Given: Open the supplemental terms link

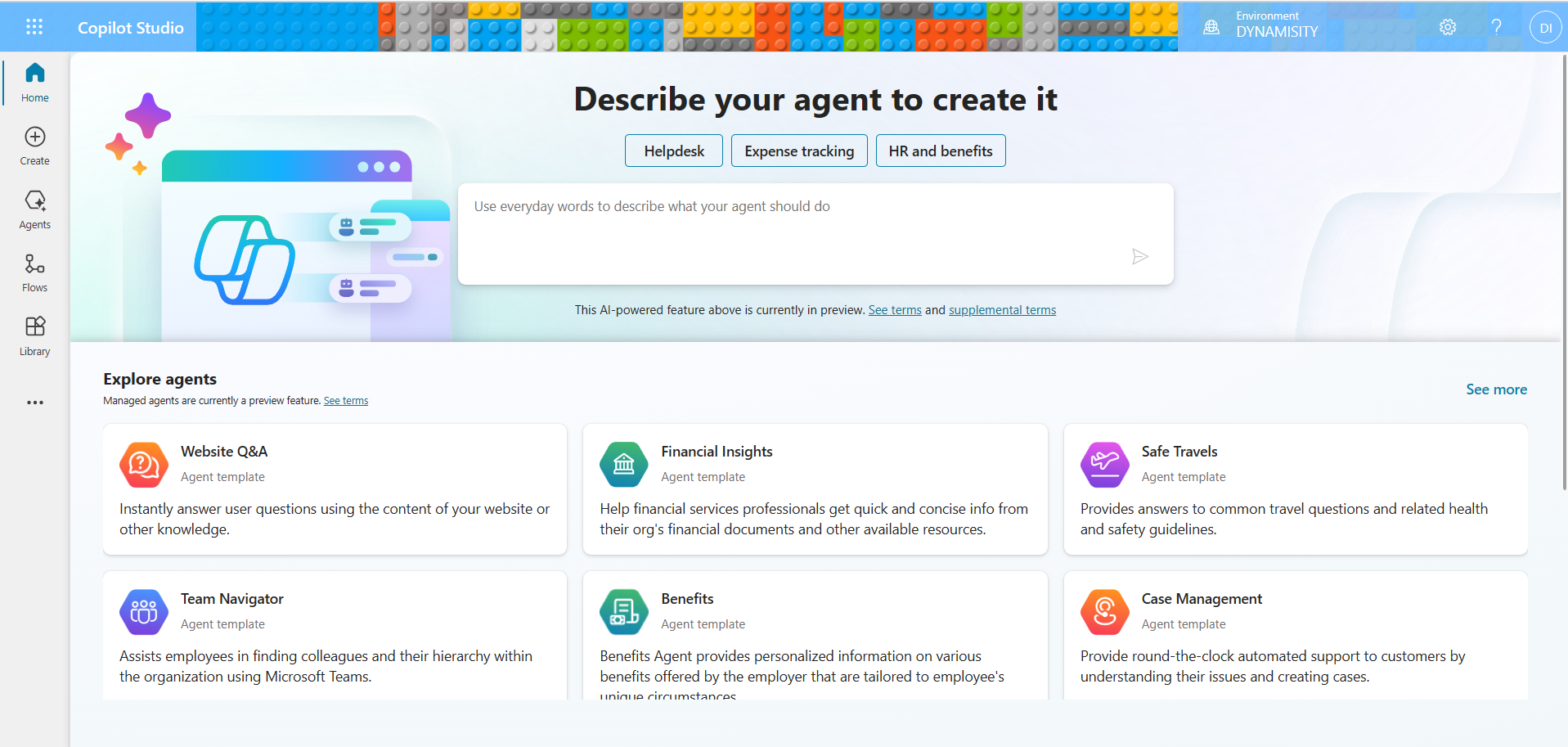Looking at the screenshot, I should click(x=1002, y=310).
